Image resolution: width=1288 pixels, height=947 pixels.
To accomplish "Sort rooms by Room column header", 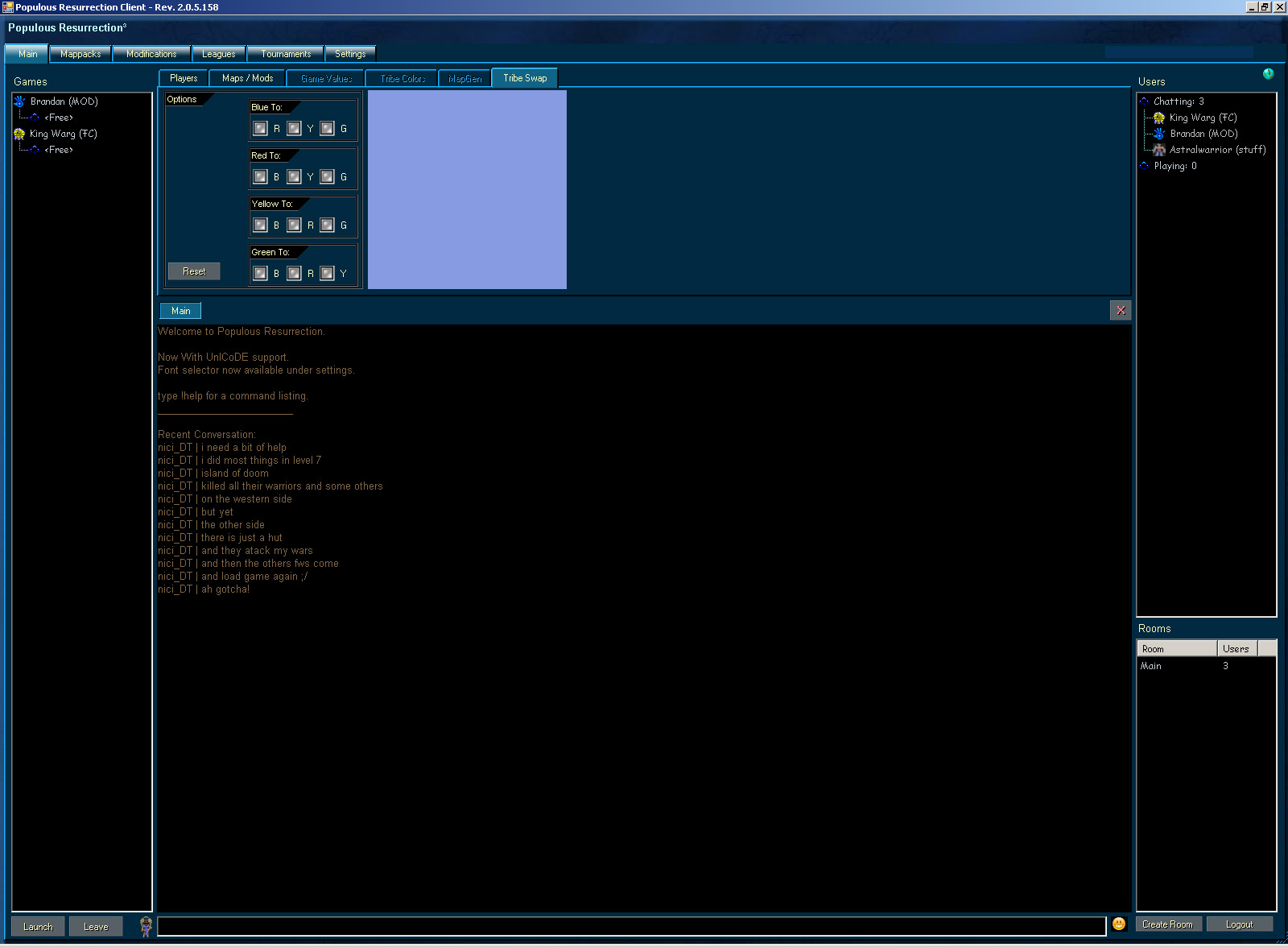I will click(x=1177, y=648).
